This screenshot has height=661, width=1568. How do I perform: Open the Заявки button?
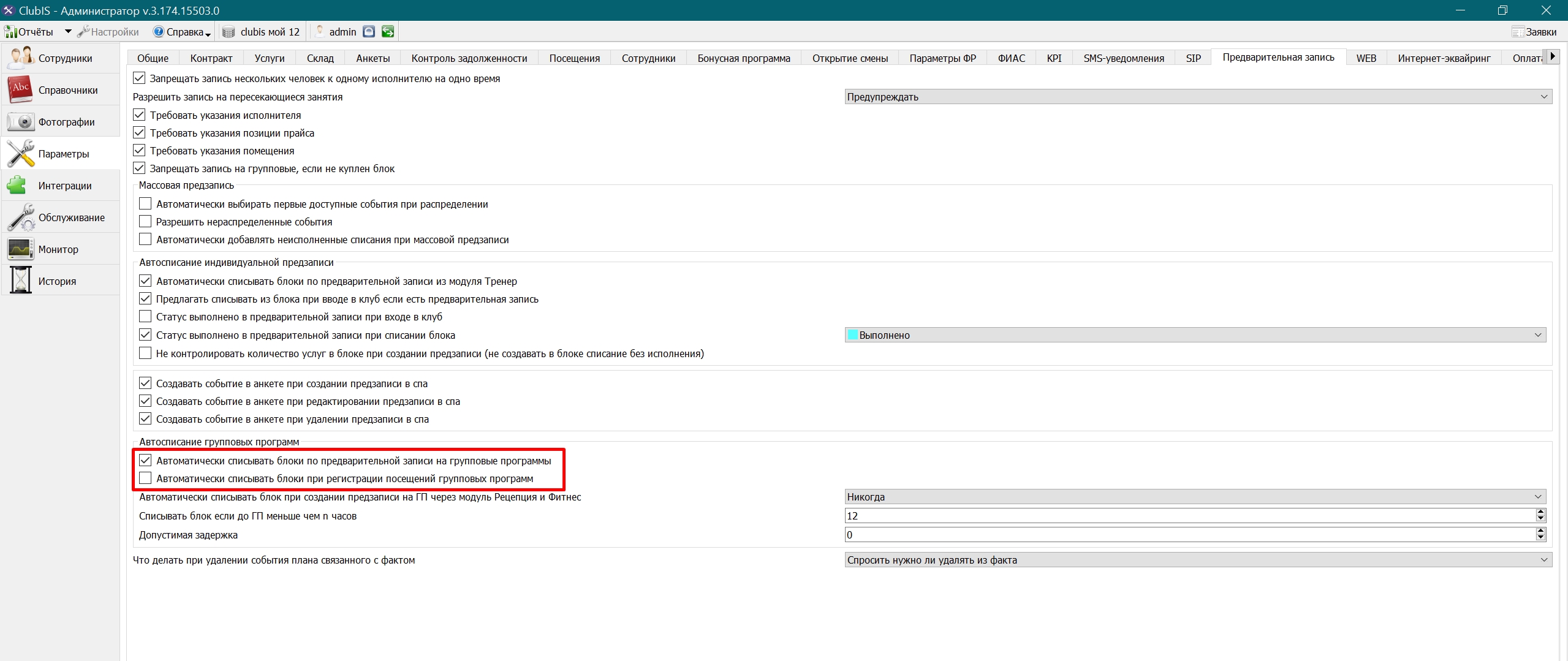[1534, 32]
